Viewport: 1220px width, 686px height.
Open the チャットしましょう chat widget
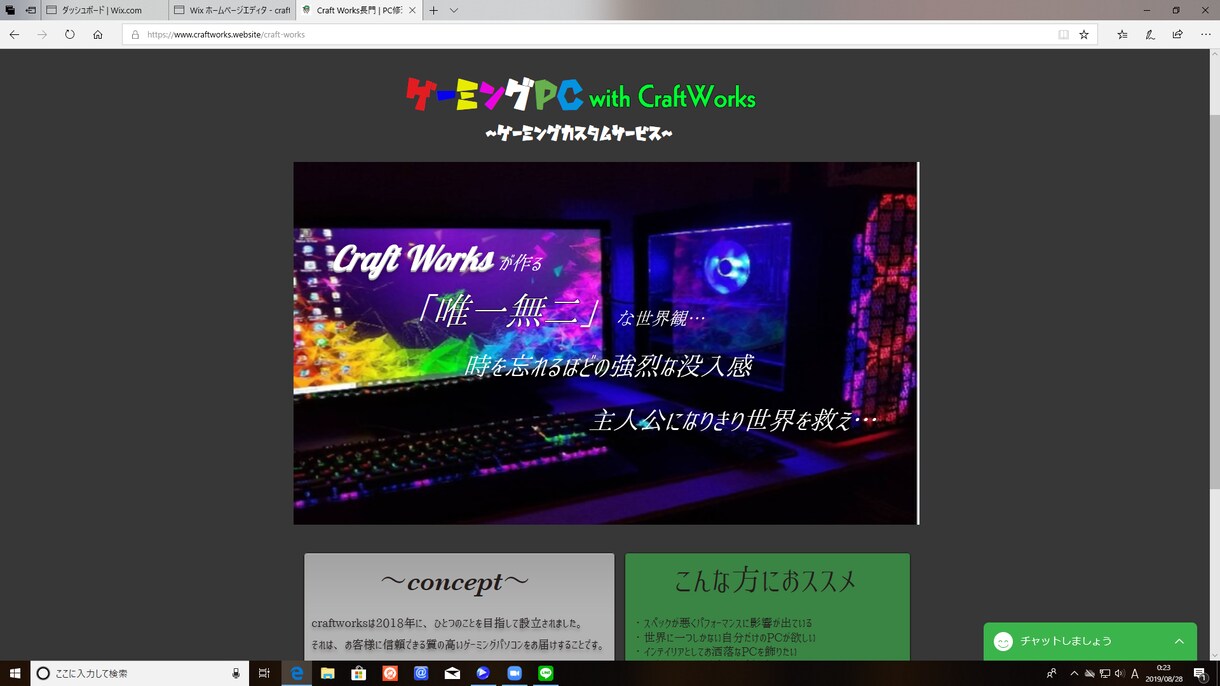tap(1090, 641)
